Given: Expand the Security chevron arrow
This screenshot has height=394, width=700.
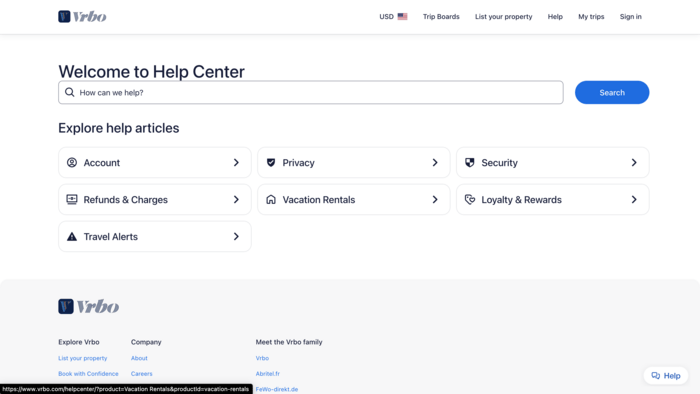Looking at the screenshot, I should pyautogui.click(x=634, y=162).
